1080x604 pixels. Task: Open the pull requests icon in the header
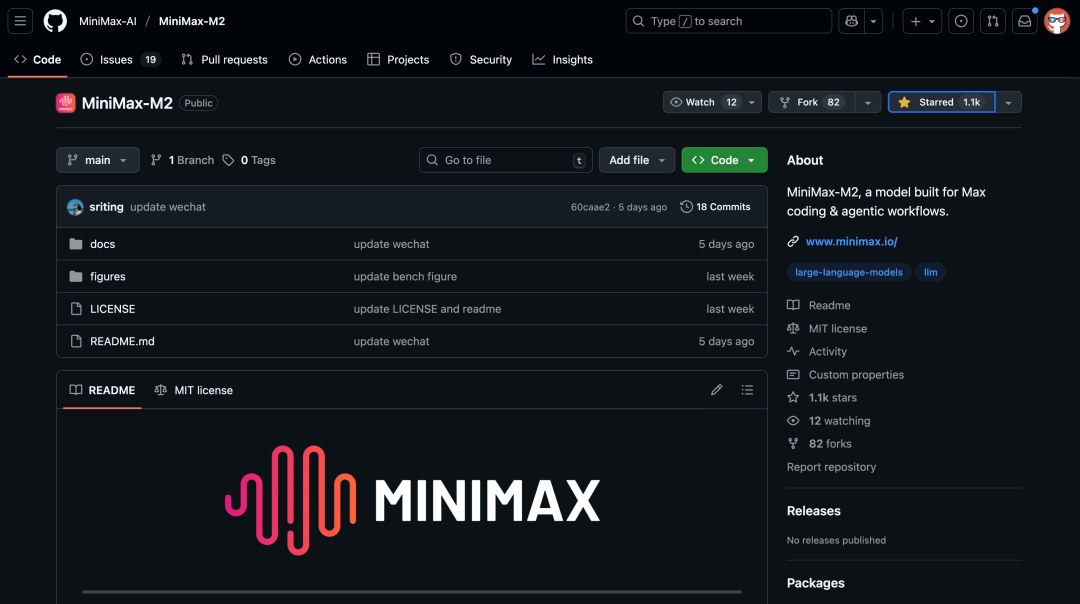tap(993, 21)
